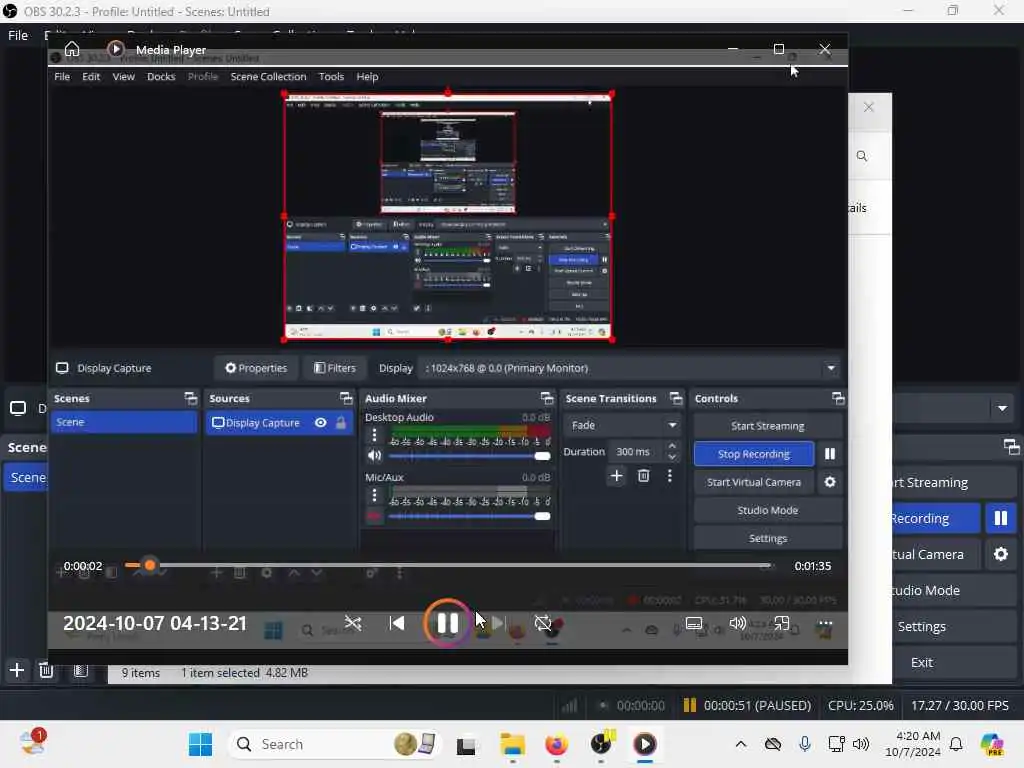Open Help menu in the recorded OBS video
Image resolution: width=1024 pixels, height=768 pixels.
(x=367, y=76)
